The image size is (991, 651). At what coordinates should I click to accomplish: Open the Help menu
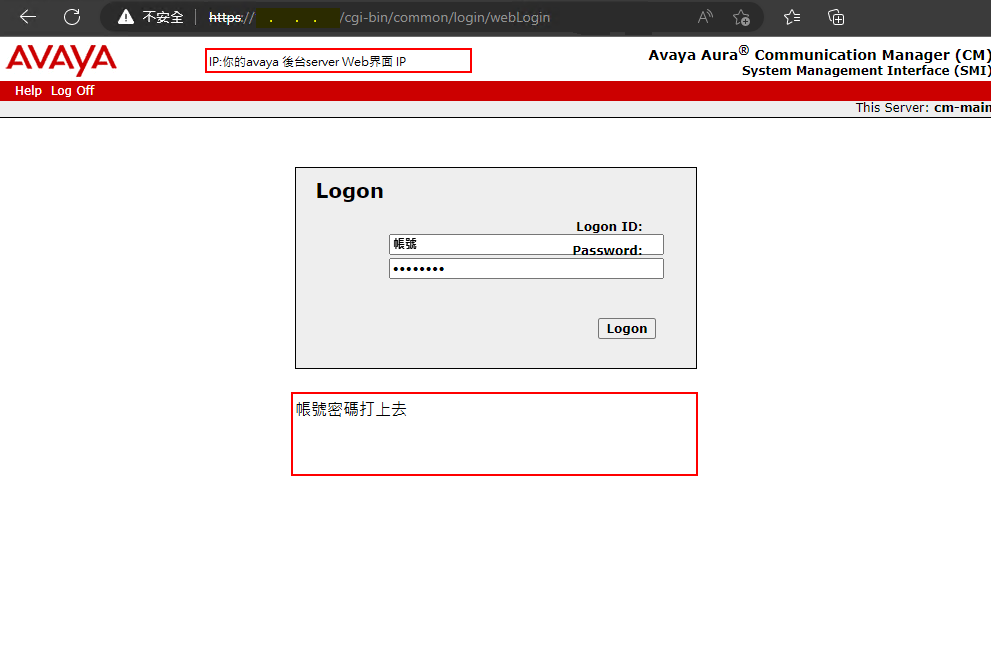[x=28, y=90]
